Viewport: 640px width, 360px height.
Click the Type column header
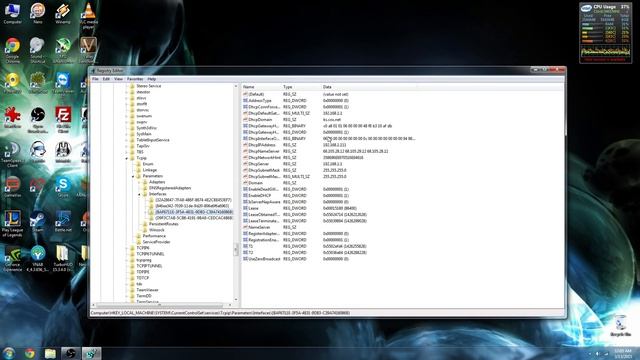click(301, 87)
